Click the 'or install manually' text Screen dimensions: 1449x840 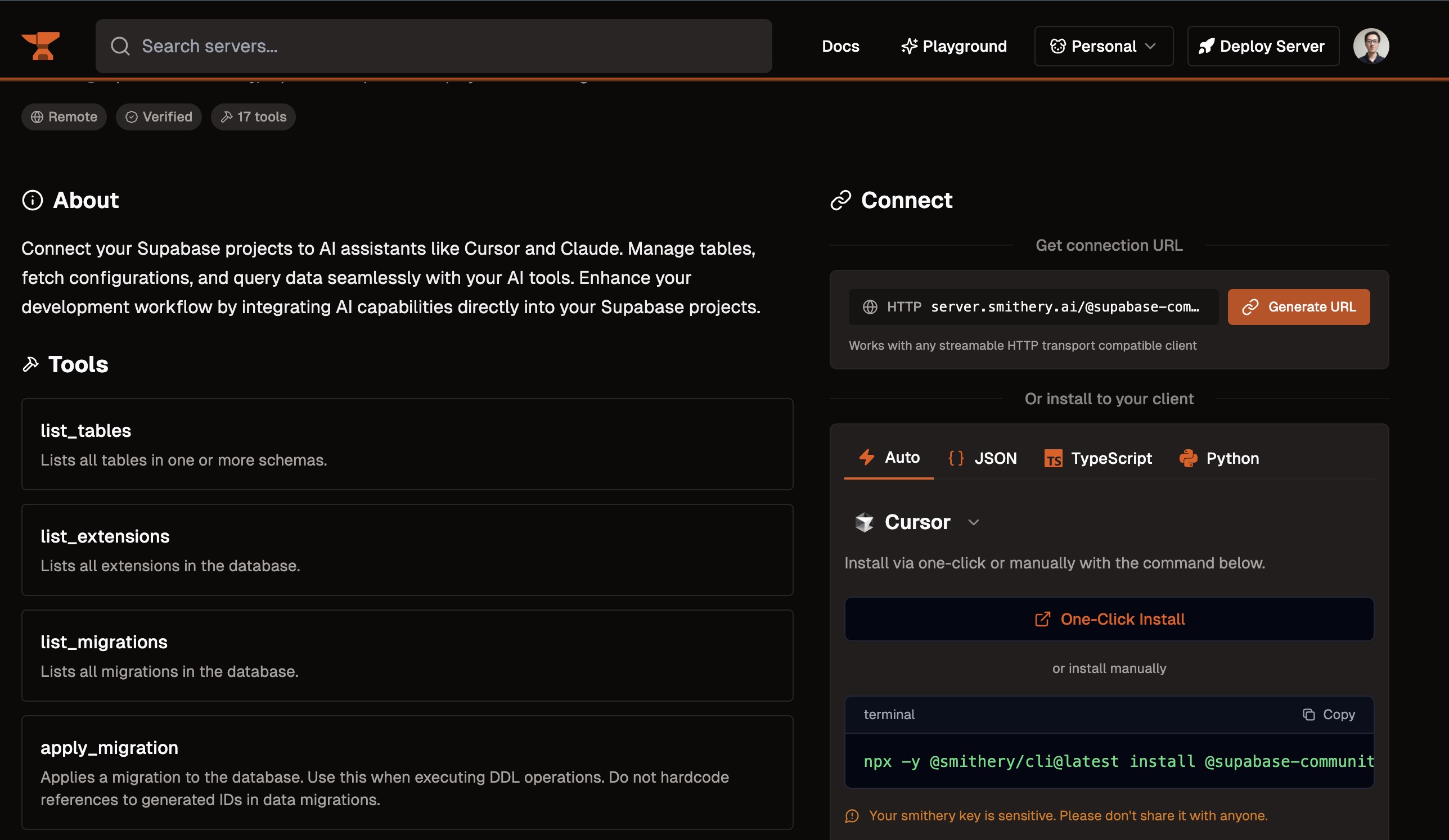[x=1109, y=669]
